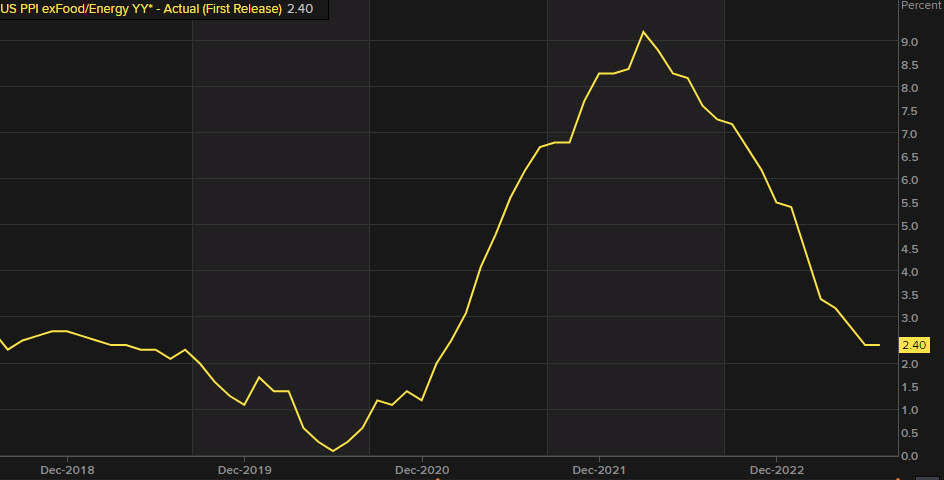Click the Dec-2020 date label

click(422, 470)
